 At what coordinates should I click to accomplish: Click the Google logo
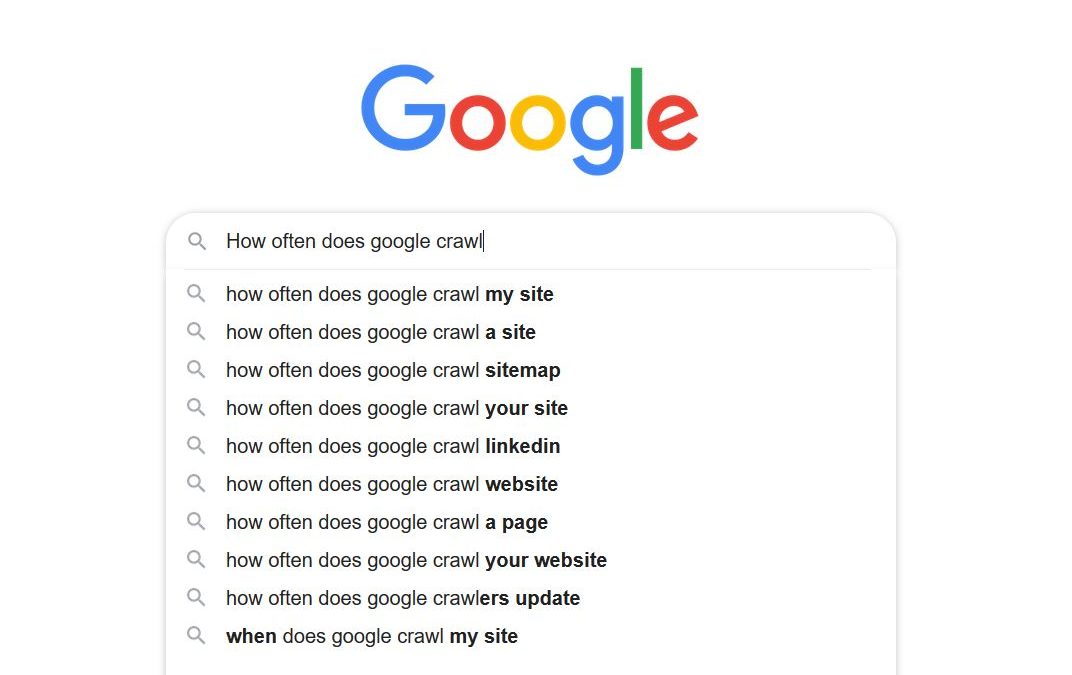(x=529, y=116)
